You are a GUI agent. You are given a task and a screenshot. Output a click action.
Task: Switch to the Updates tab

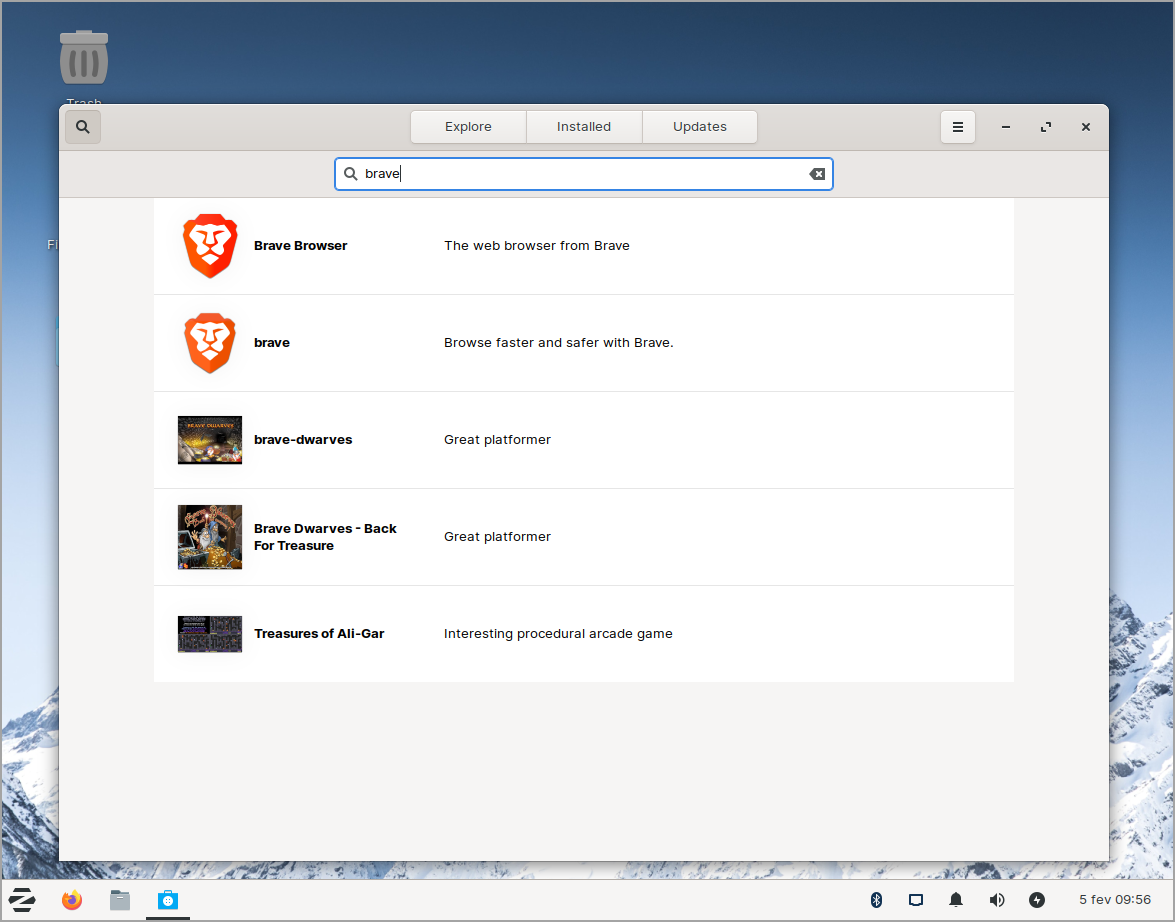pyautogui.click(x=700, y=127)
